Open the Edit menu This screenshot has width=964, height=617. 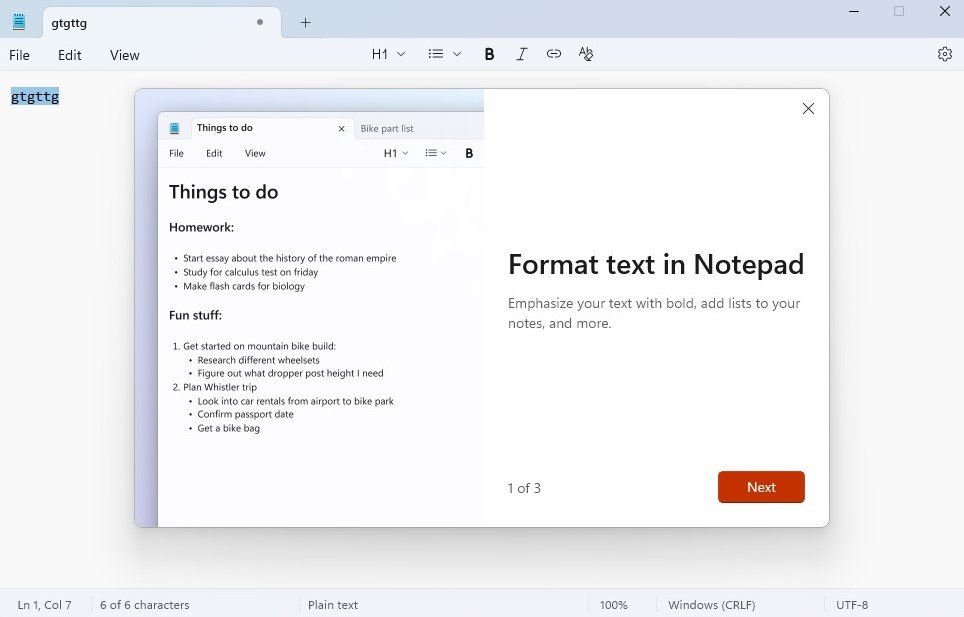pyautogui.click(x=69, y=55)
